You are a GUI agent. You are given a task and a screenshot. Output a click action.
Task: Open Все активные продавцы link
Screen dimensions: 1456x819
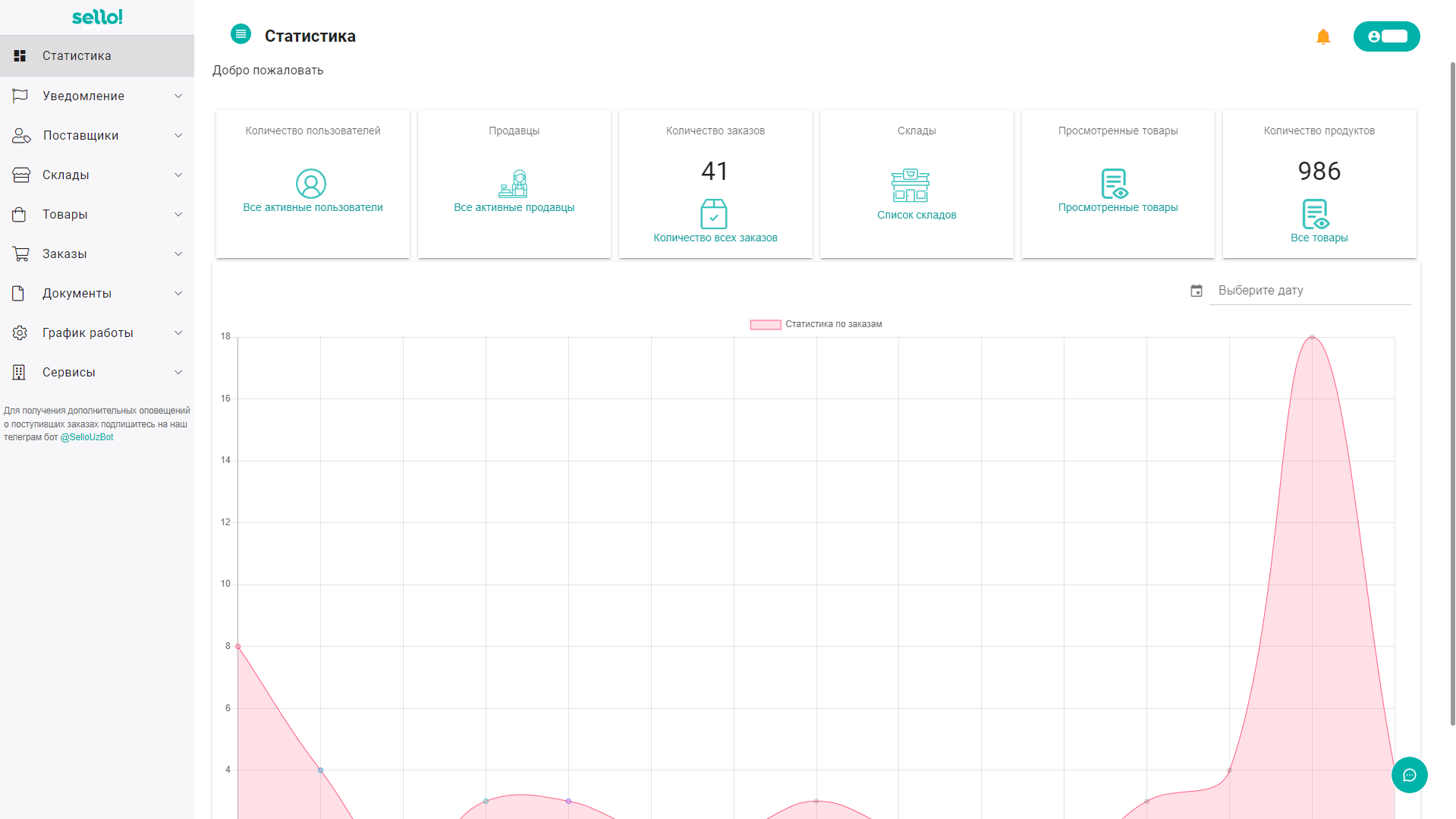point(514,207)
